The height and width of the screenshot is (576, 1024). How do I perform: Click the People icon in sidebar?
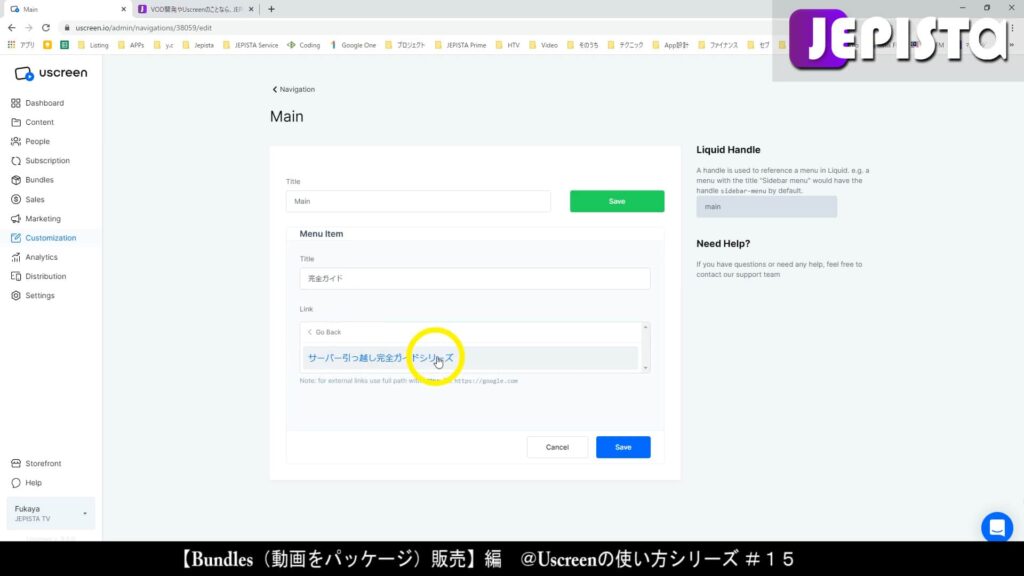tap(16, 141)
